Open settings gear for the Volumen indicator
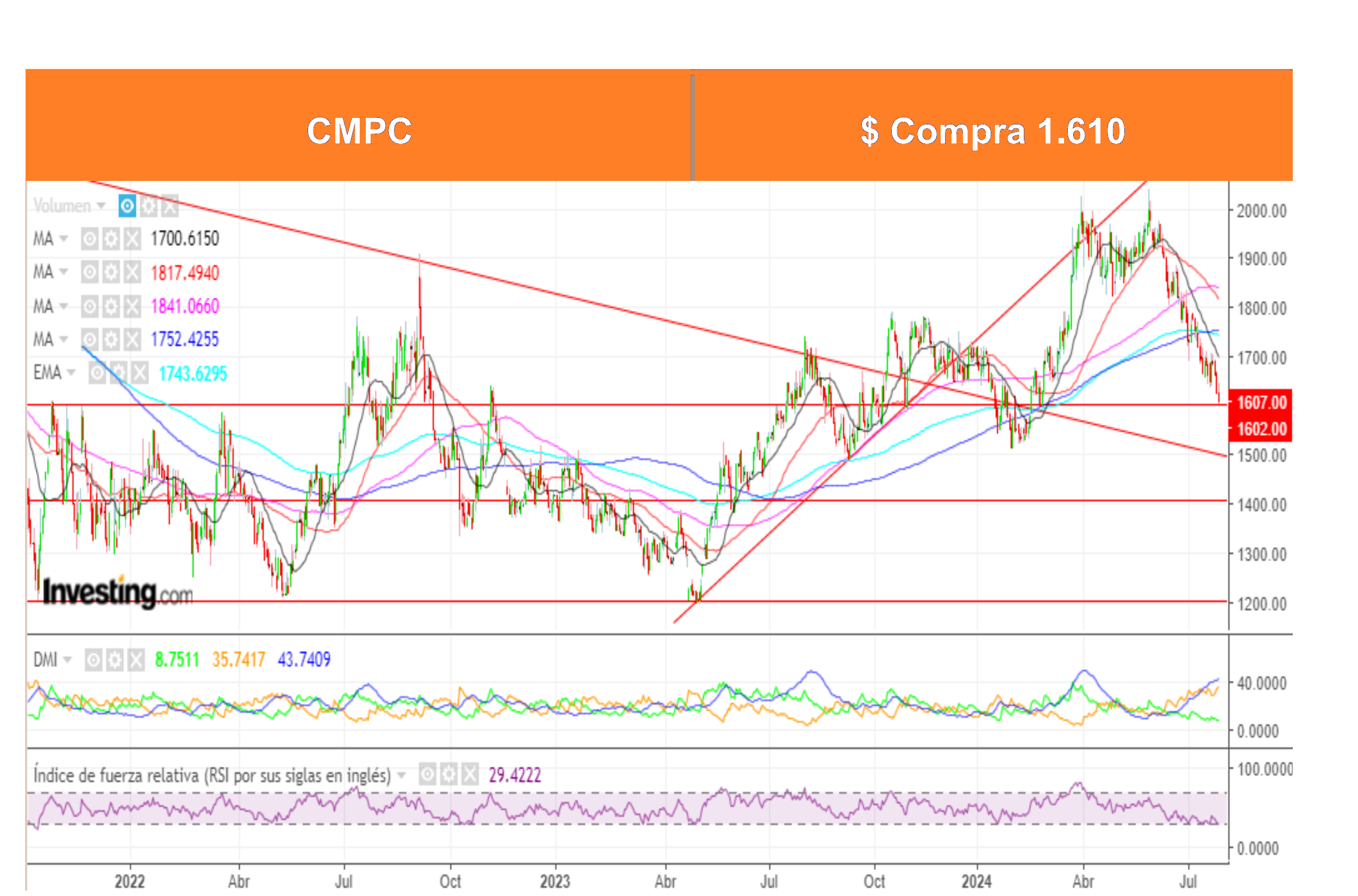The image size is (1358, 896). 148,206
